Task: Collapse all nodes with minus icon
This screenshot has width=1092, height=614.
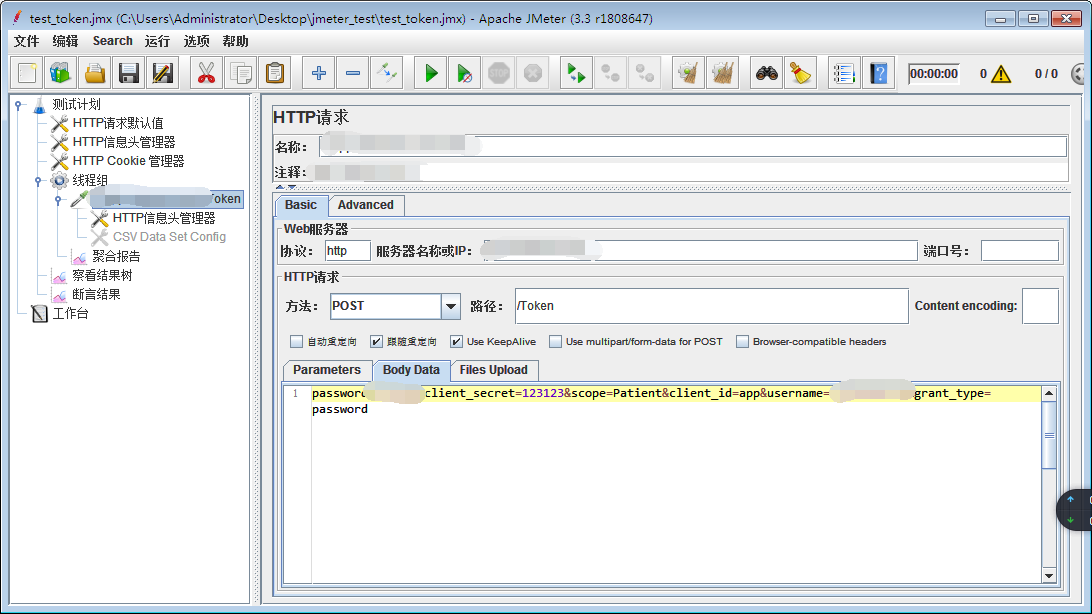Action: tap(353, 73)
